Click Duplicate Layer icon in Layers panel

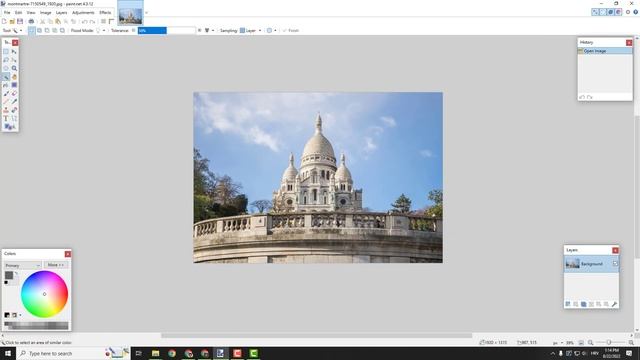(x=584, y=304)
